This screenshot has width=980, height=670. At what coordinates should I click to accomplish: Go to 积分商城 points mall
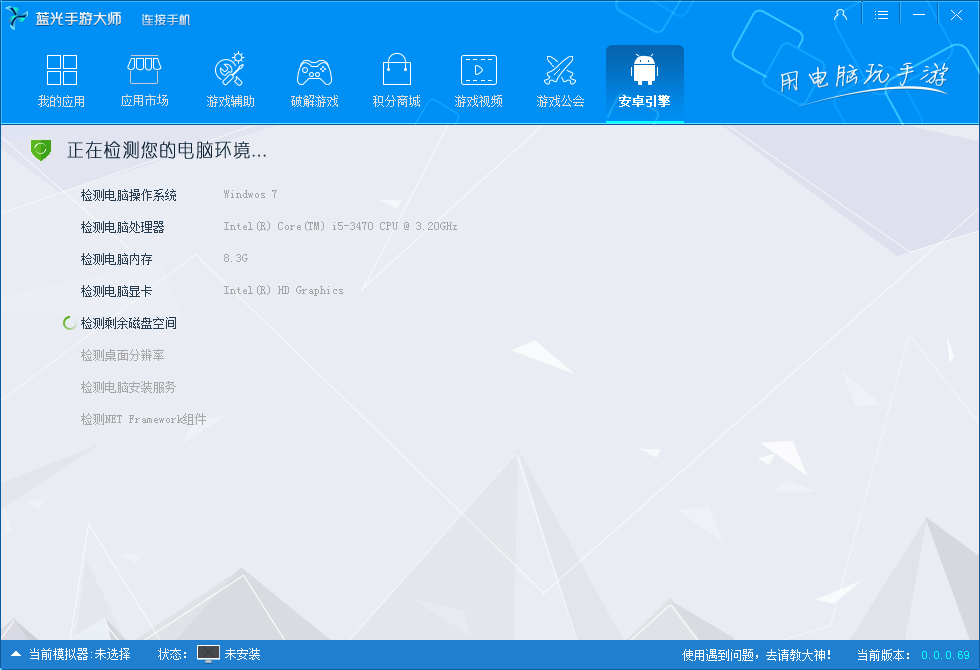click(x=396, y=82)
